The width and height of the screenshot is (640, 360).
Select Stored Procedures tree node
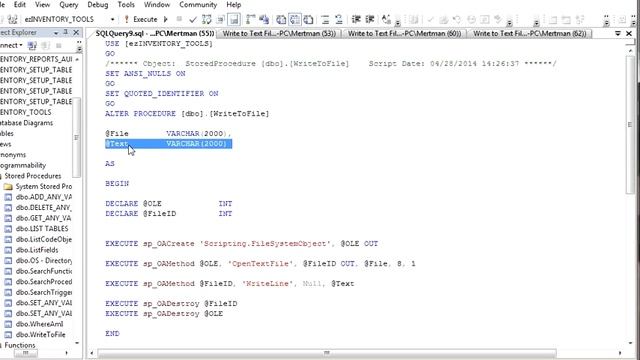pos(33,176)
